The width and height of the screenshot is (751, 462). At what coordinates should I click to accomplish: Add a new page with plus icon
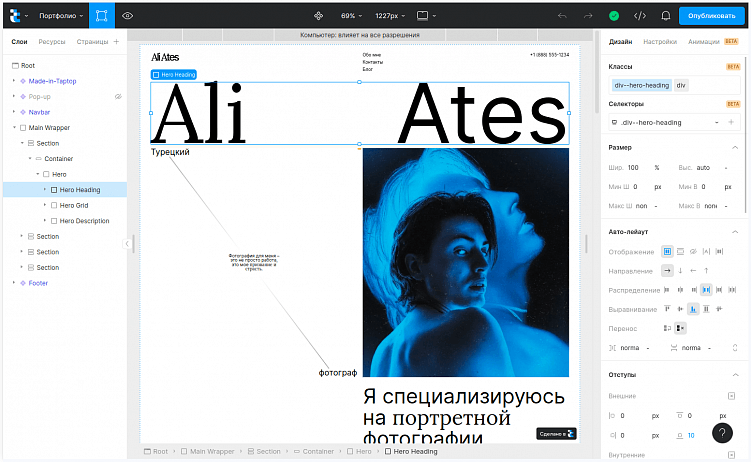coord(116,42)
